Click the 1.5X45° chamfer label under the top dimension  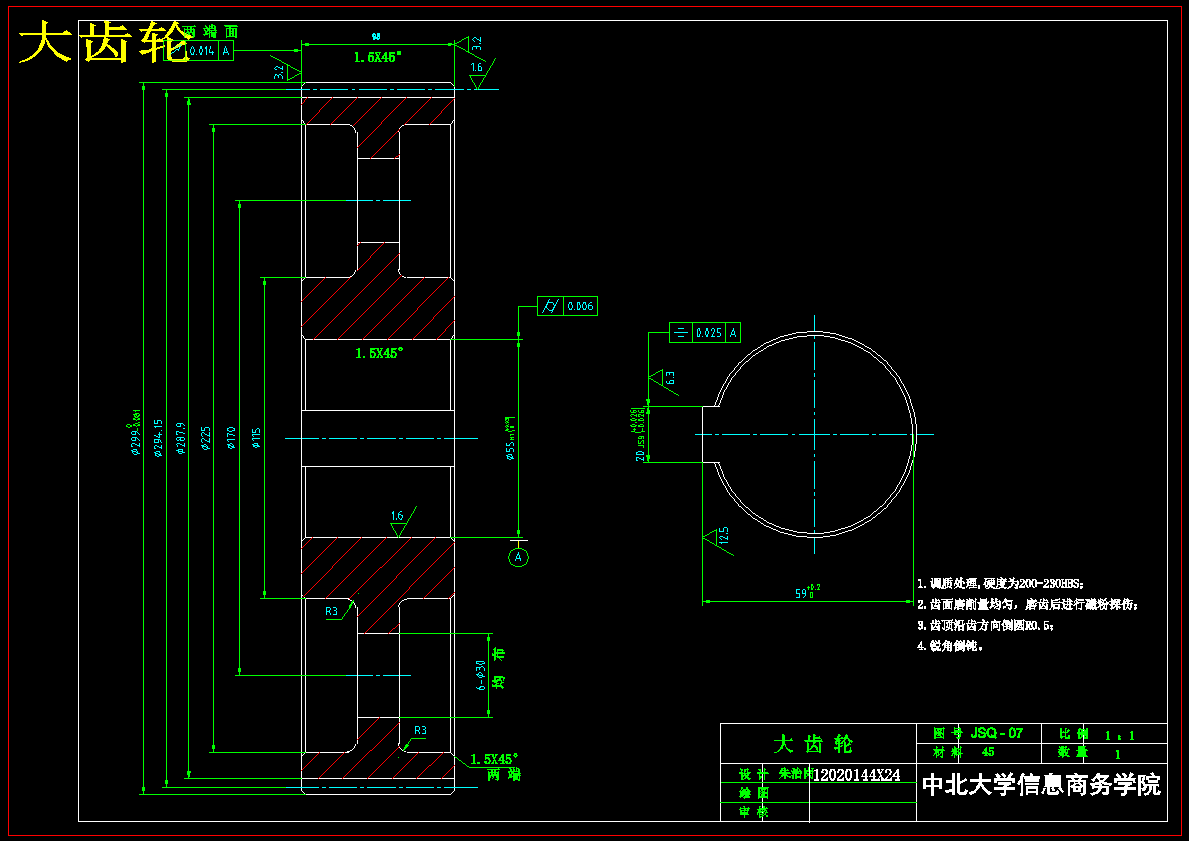pyautogui.click(x=377, y=57)
